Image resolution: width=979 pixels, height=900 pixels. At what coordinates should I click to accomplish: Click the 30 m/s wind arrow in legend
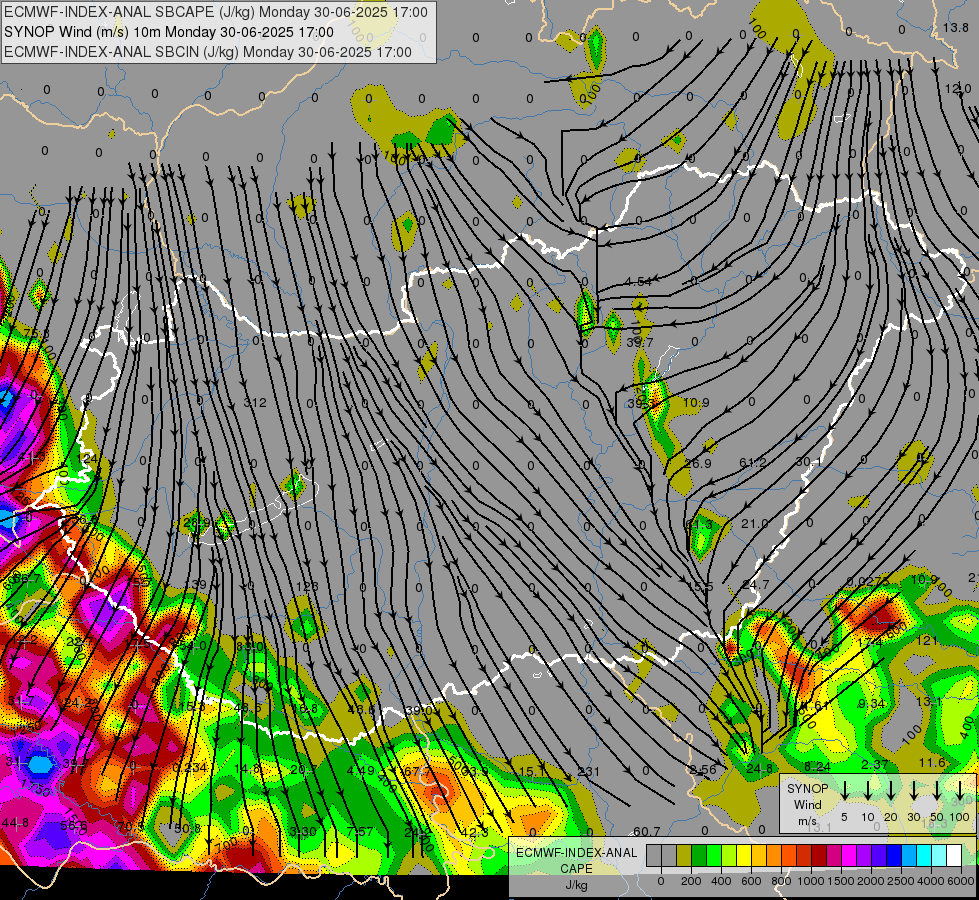[x=913, y=790]
